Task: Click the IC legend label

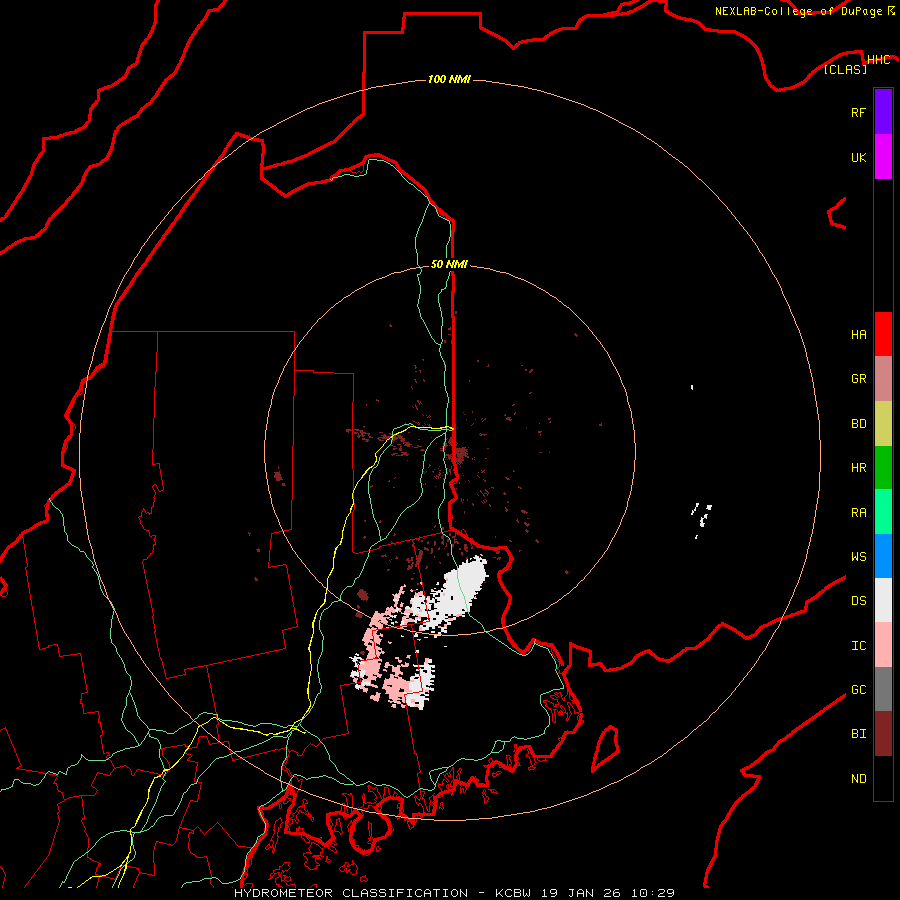Action: [858, 646]
